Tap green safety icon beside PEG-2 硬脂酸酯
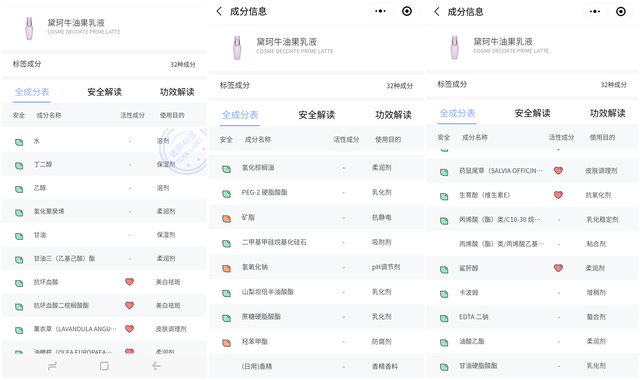640x380 pixels. [x=227, y=193]
